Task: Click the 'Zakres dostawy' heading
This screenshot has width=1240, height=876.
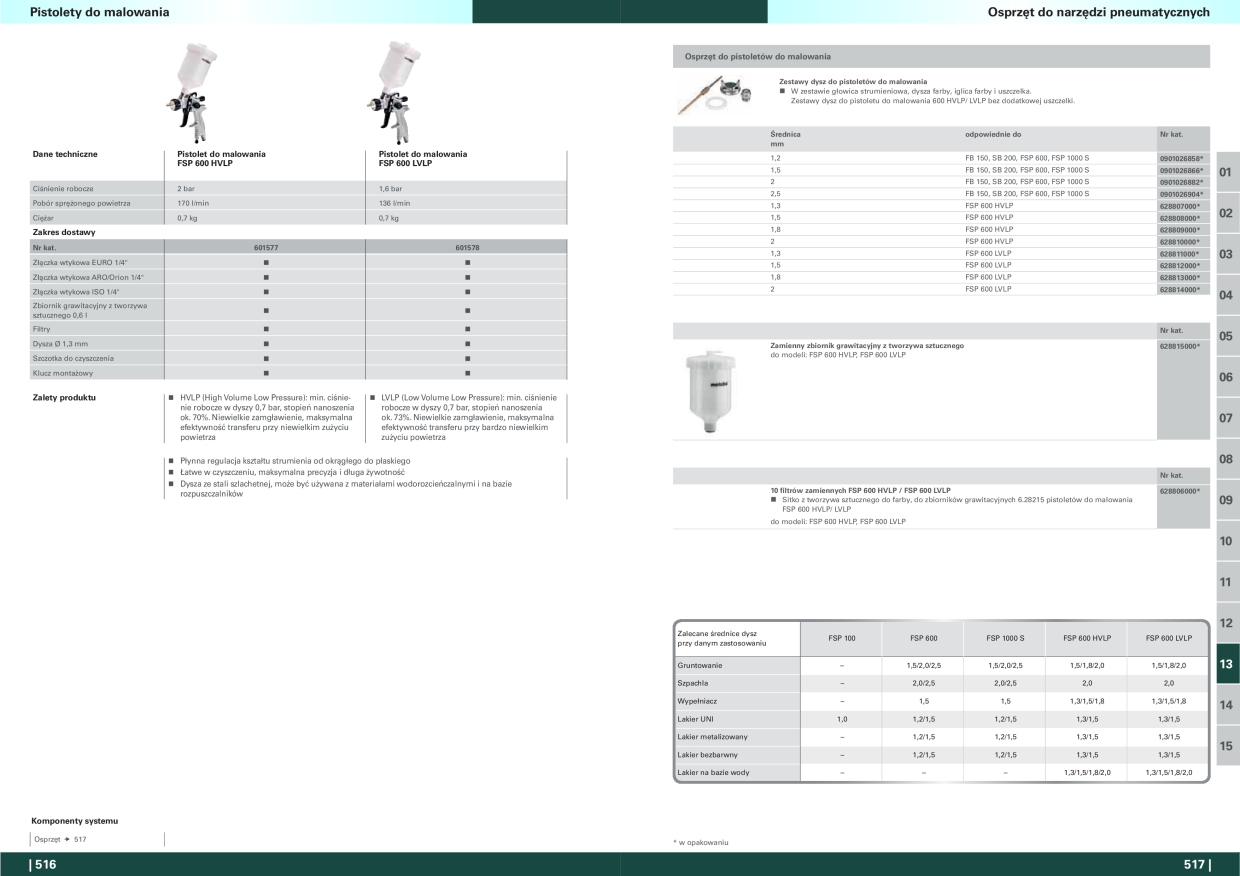Action: click(x=64, y=232)
